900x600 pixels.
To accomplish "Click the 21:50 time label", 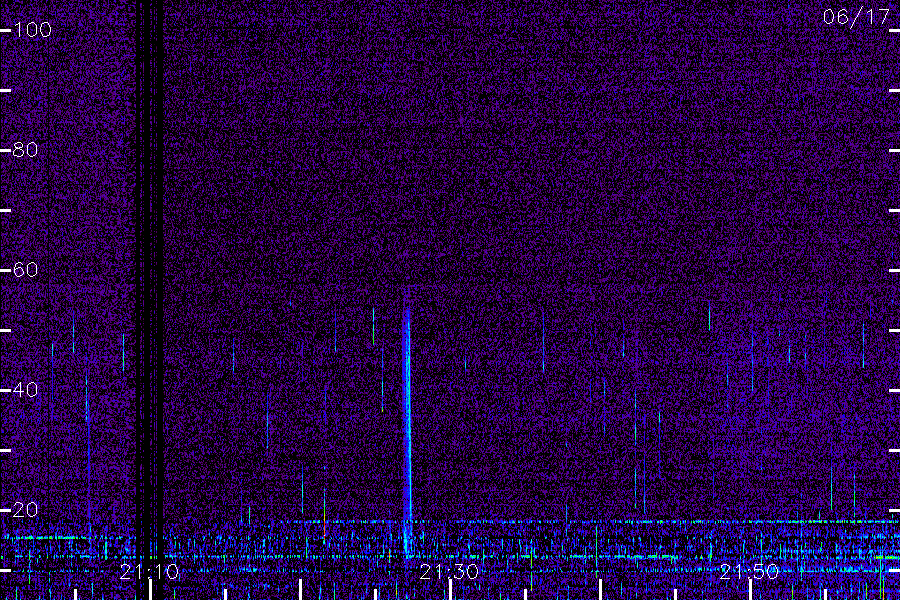I will [749, 572].
